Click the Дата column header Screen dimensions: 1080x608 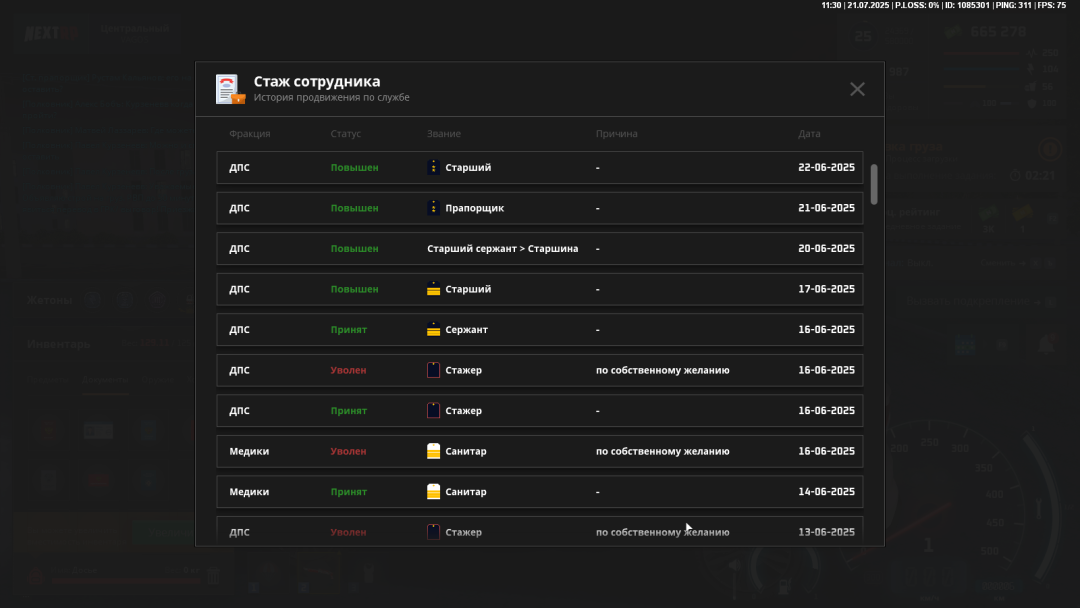pos(809,134)
